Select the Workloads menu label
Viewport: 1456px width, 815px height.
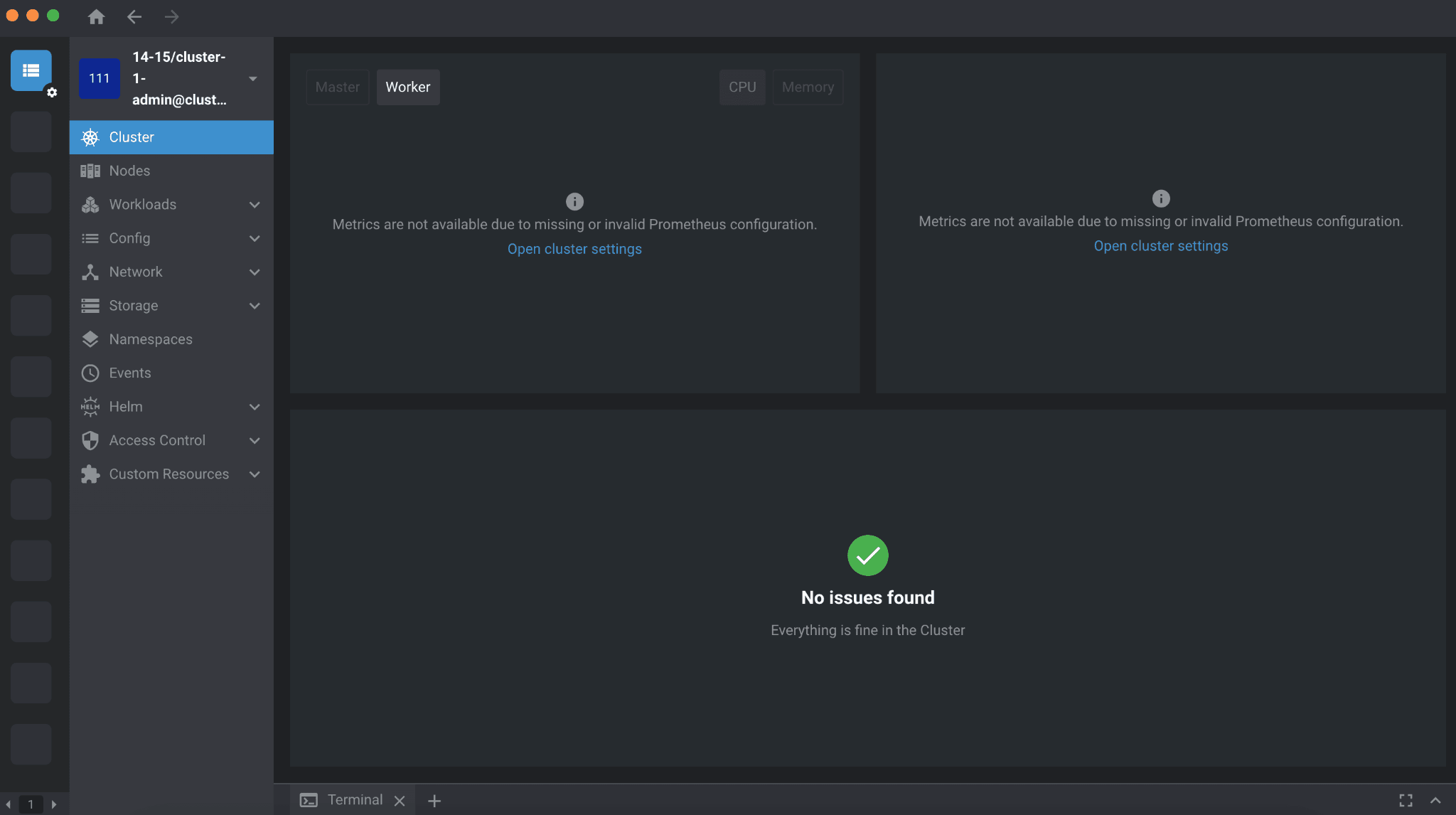(x=143, y=205)
